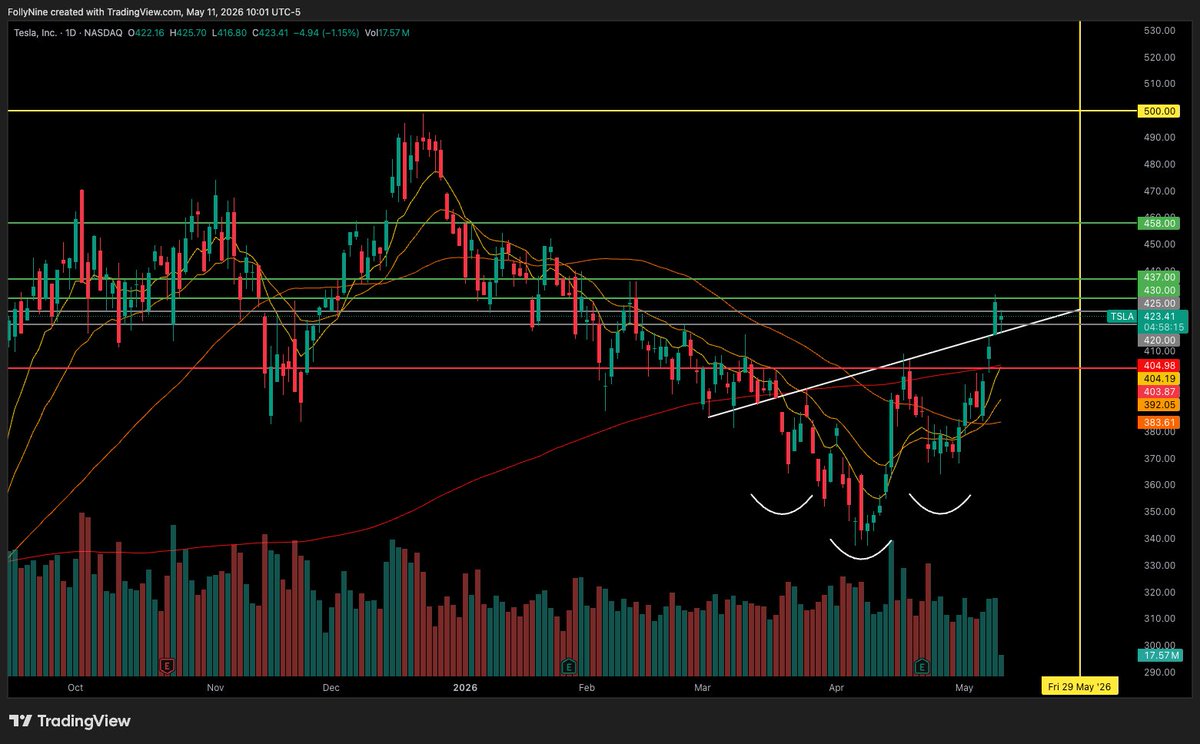Click the TradingView logo at bottom left
This screenshot has height=744, width=1200.
coord(70,721)
